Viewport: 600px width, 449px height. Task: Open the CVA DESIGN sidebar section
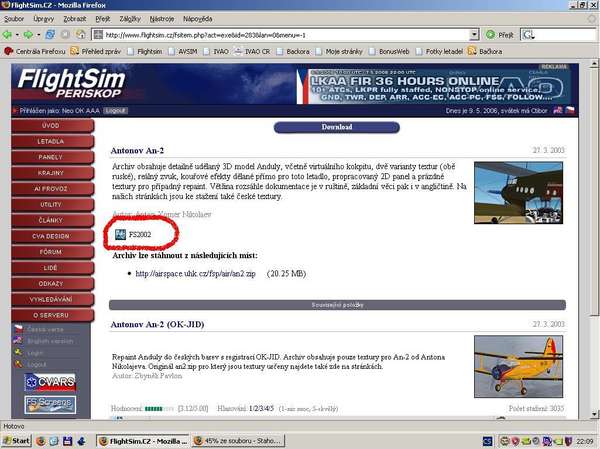click(x=52, y=236)
